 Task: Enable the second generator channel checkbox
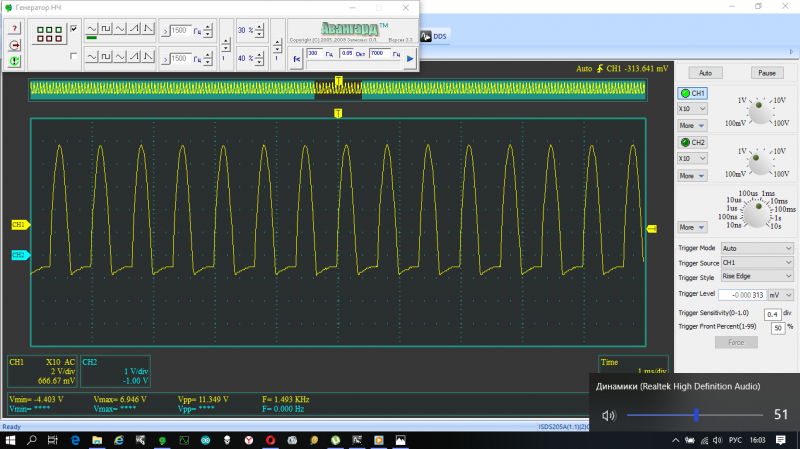pyautogui.click(x=73, y=56)
